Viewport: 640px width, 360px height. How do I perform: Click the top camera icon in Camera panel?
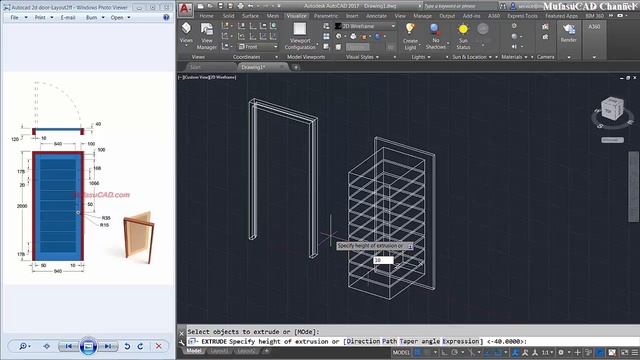tap(545, 27)
